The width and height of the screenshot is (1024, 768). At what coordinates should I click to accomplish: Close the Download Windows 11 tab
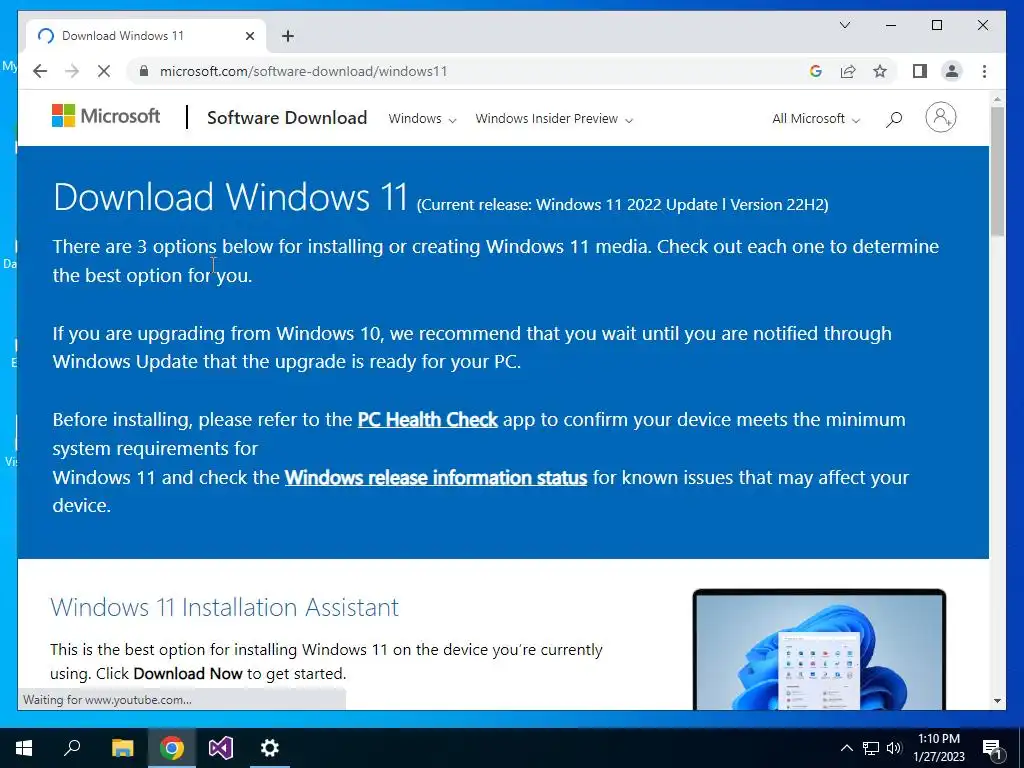pos(249,36)
